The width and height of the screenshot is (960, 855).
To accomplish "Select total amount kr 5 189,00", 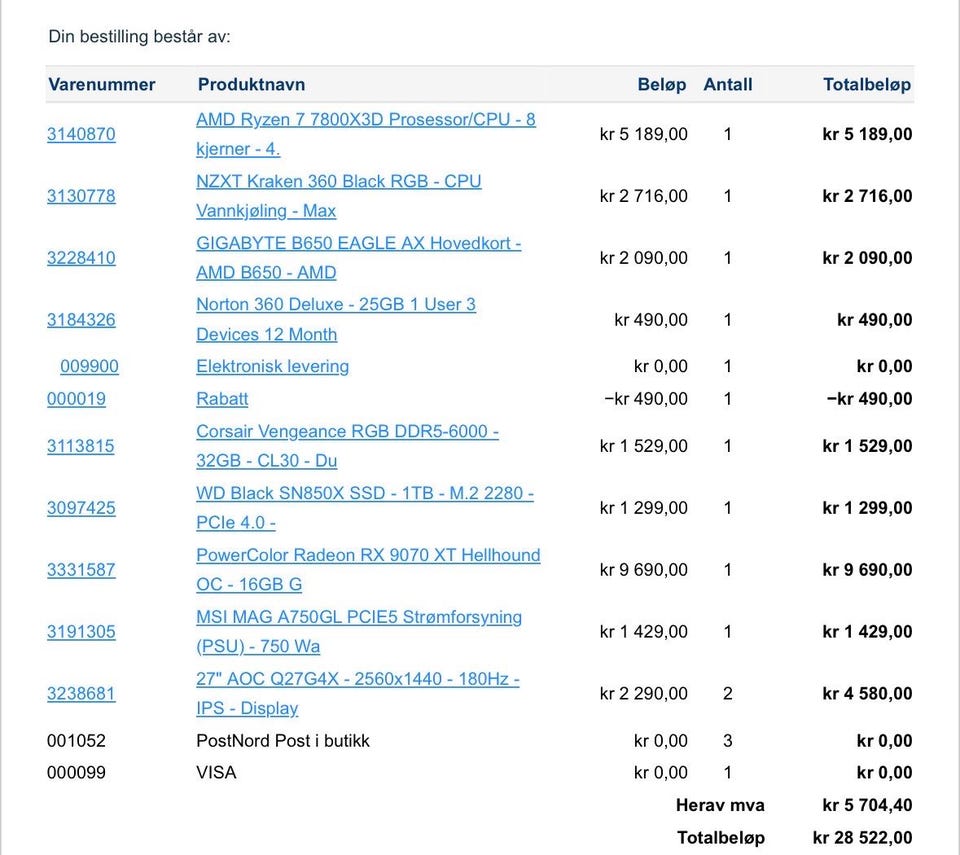I will coord(867,134).
